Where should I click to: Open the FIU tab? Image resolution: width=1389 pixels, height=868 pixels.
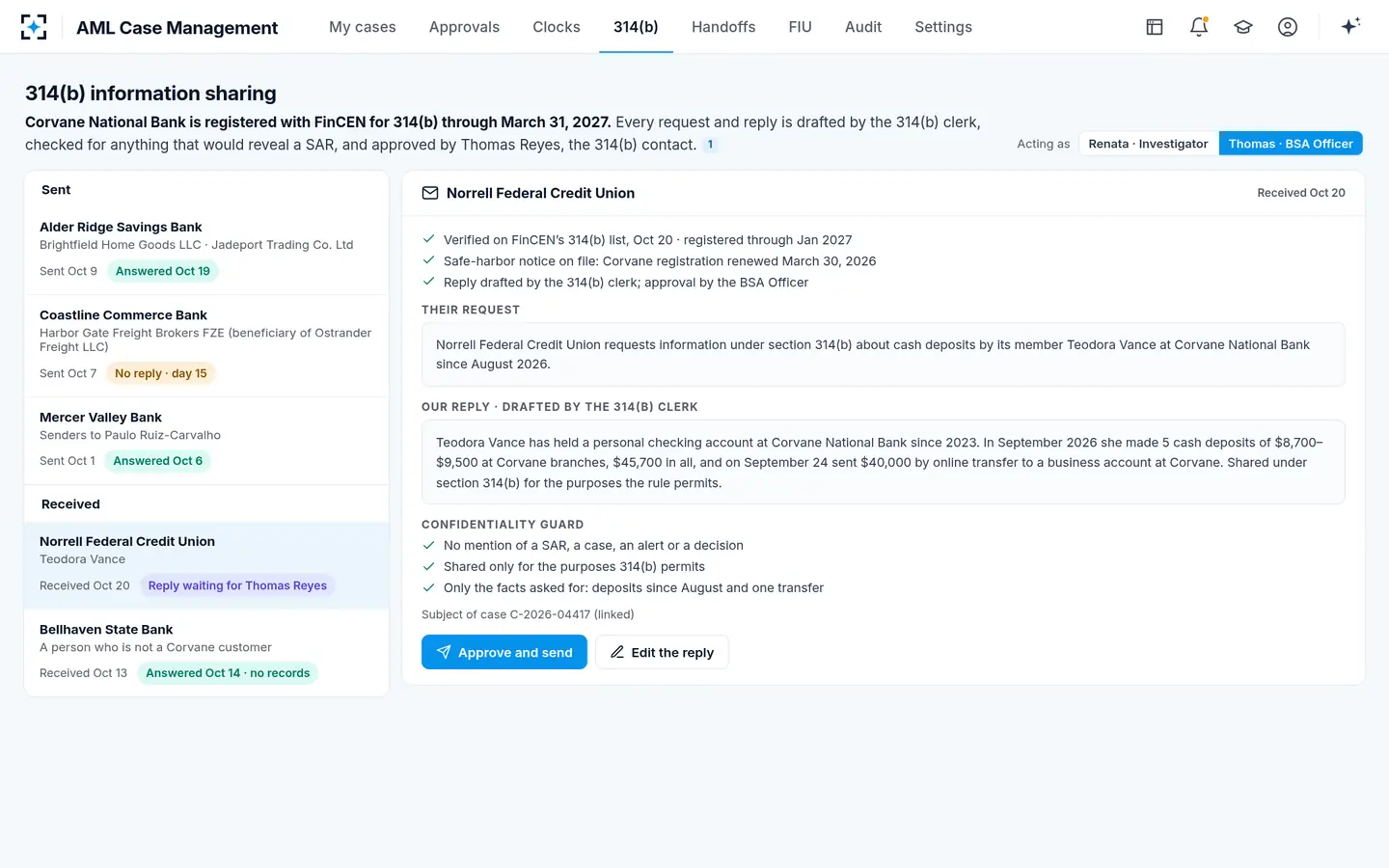coord(800,27)
